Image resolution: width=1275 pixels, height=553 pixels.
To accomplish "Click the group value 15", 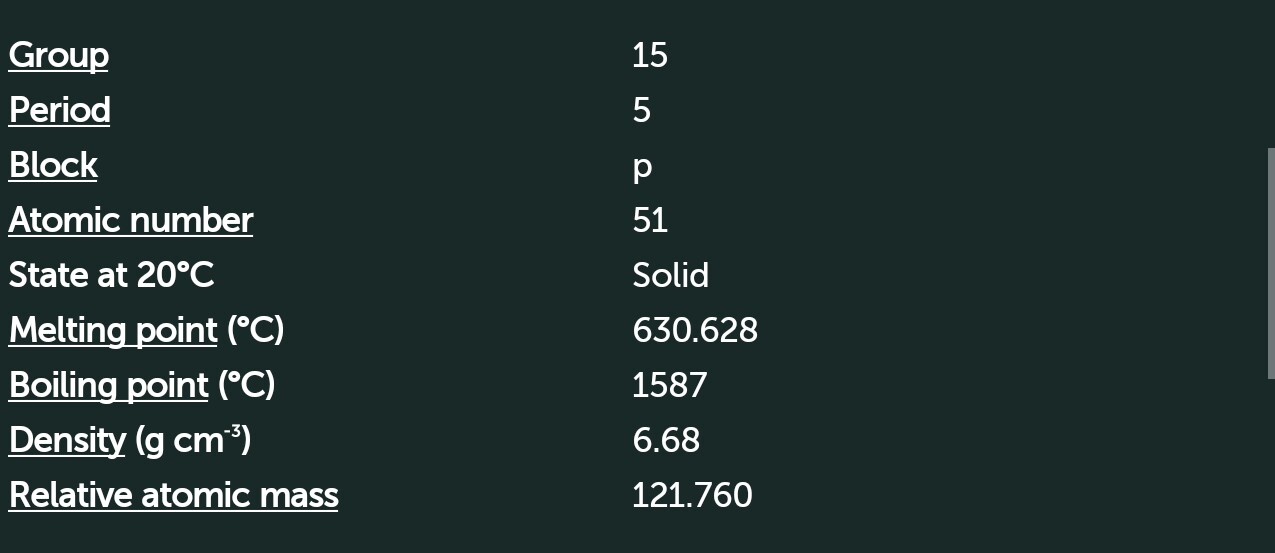I will (649, 55).
